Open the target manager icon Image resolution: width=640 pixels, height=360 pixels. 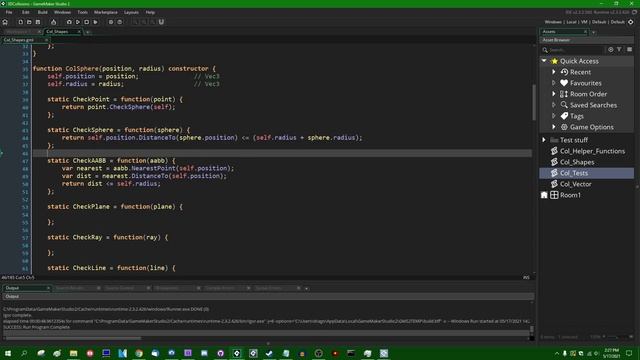(x=631, y=22)
